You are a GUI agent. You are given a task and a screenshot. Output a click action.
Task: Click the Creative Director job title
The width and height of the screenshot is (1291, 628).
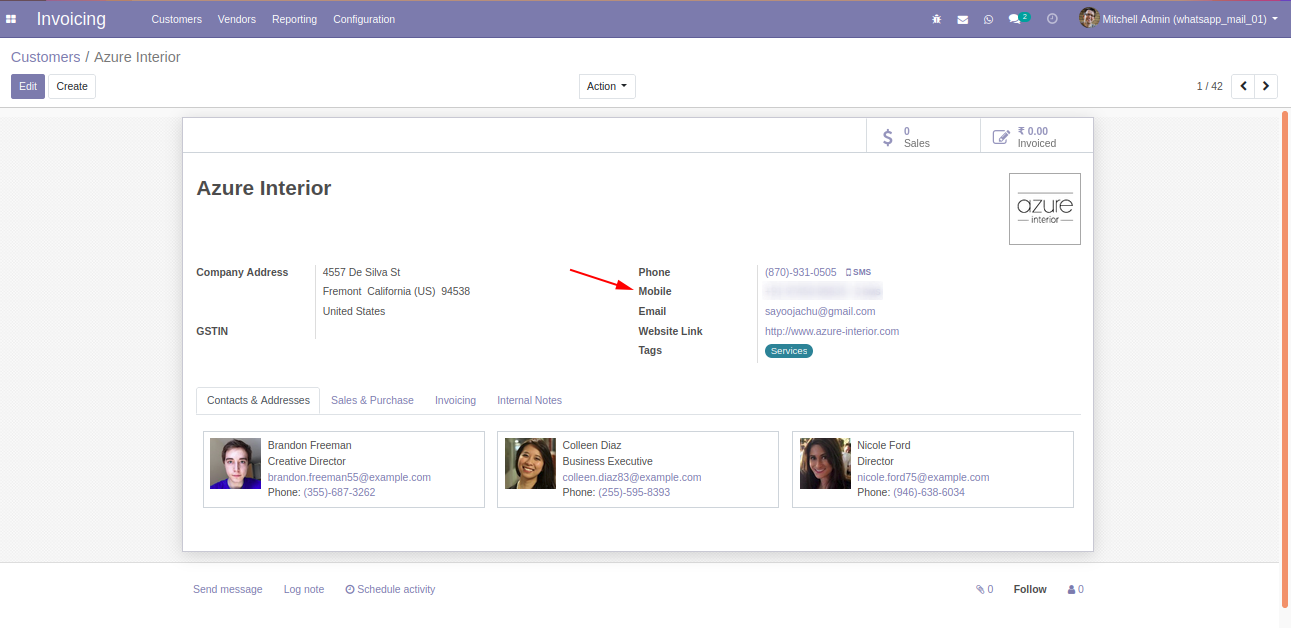pyautogui.click(x=307, y=461)
